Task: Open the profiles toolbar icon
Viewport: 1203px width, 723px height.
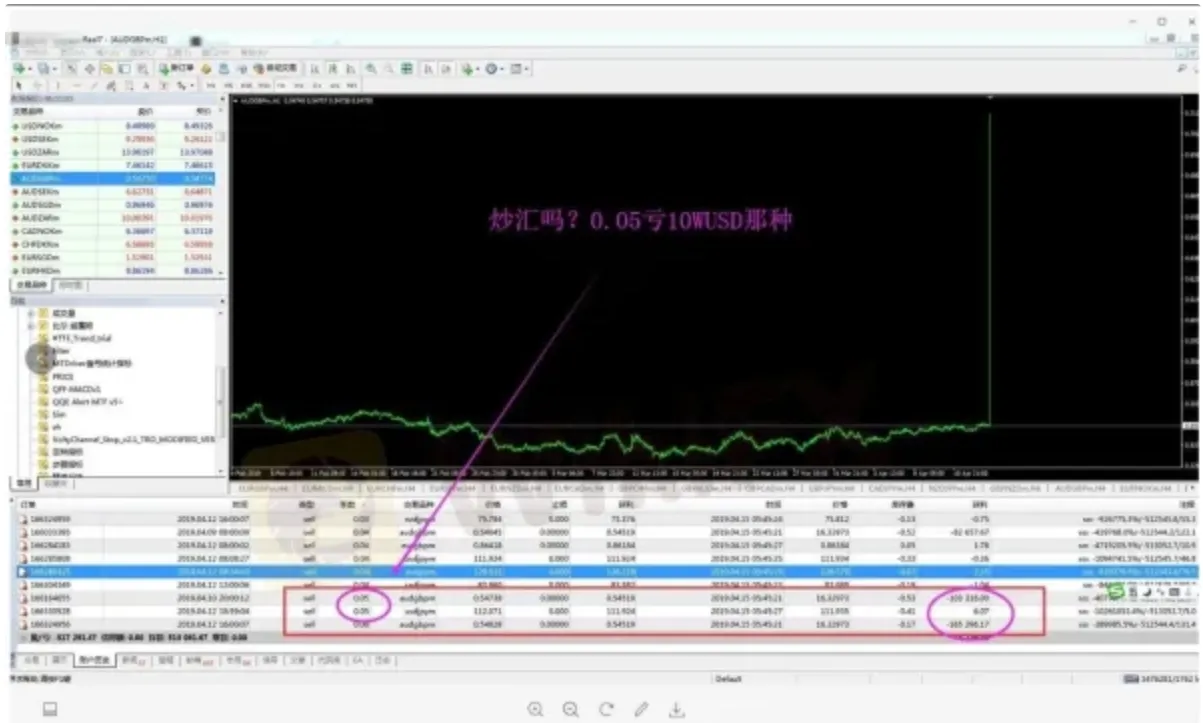Action: click(x=45, y=68)
